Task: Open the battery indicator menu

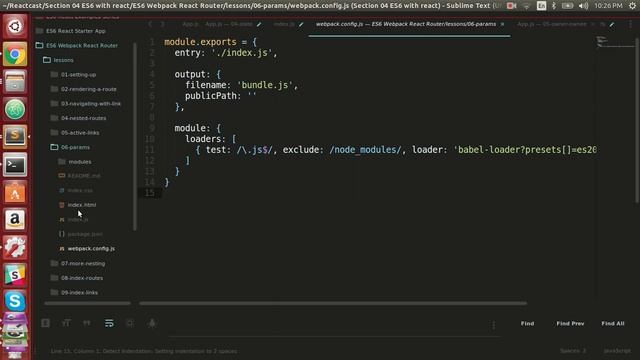Action: tap(567, 6)
